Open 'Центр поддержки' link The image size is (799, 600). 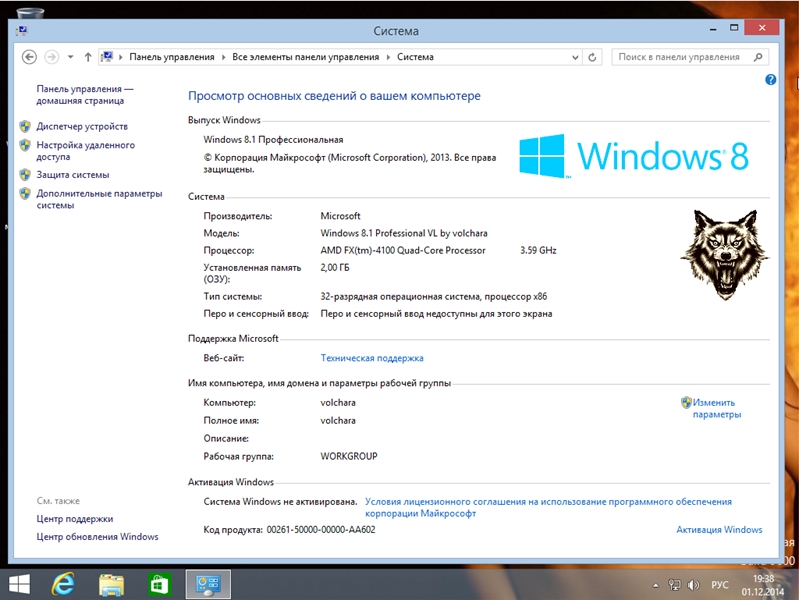(x=75, y=519)
